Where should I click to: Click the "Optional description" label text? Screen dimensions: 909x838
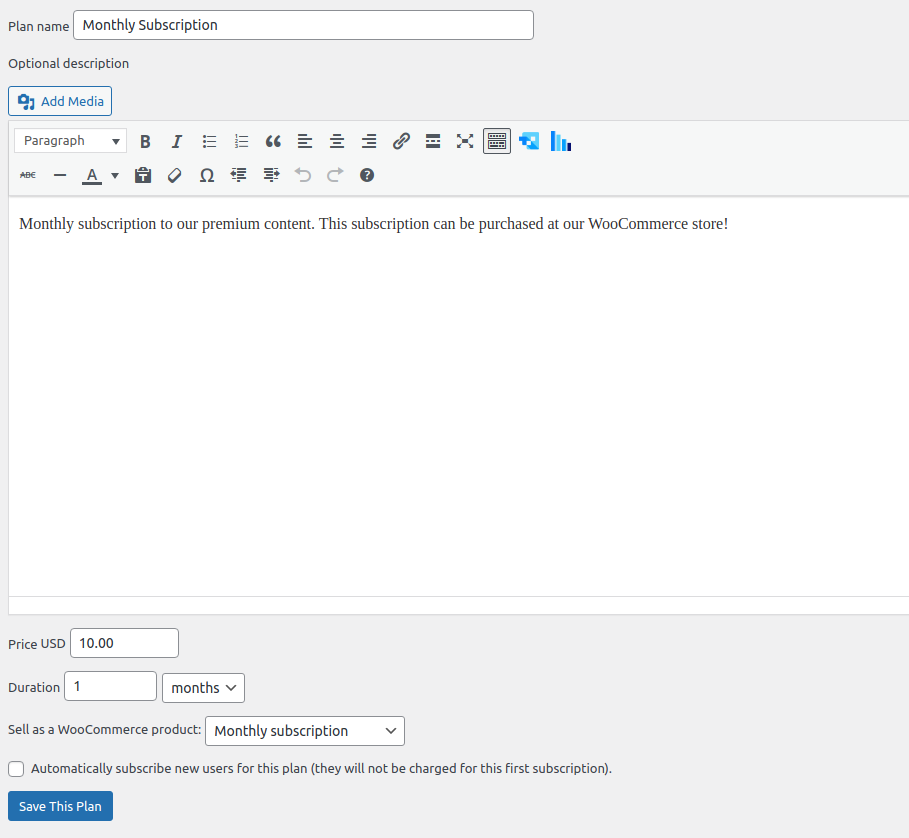pyautogui.click(x=68, y=64)
